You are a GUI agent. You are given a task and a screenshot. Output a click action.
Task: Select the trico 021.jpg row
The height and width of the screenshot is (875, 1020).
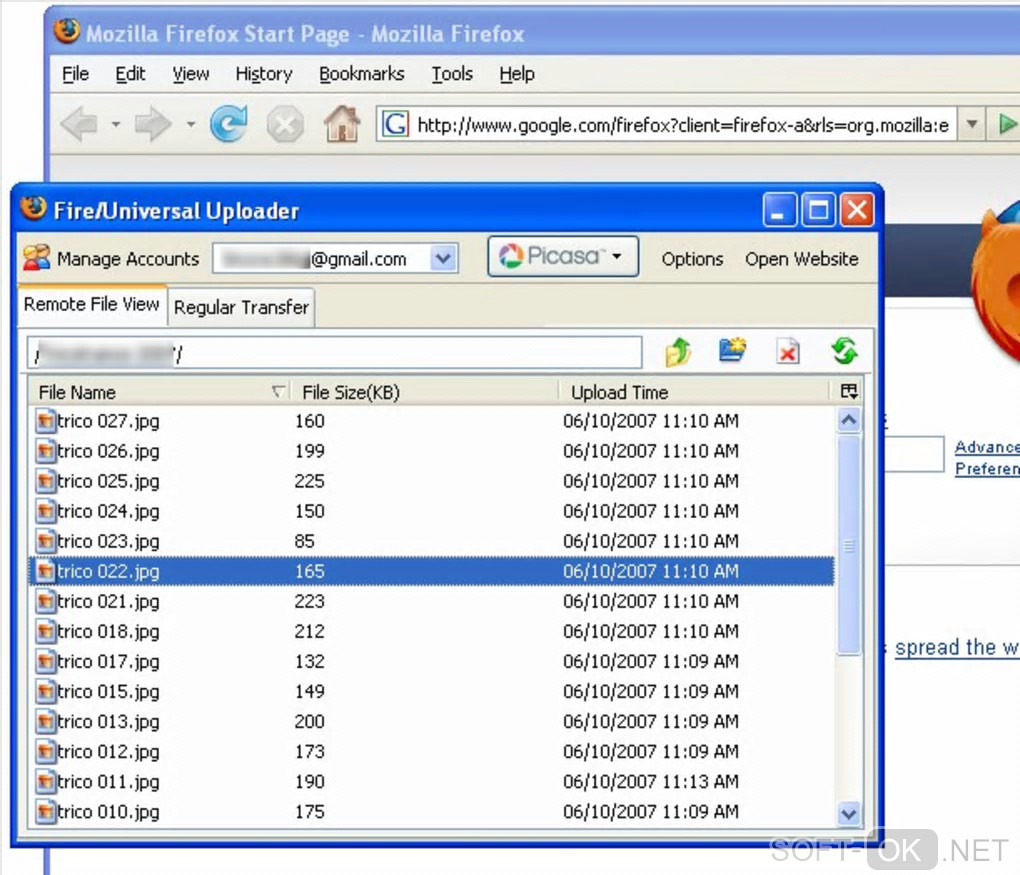coord(431,602)
